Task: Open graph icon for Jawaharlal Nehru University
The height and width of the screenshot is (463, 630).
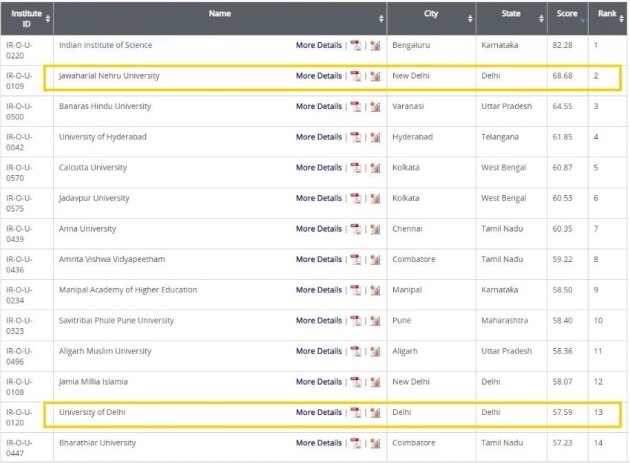Action: 375,76
